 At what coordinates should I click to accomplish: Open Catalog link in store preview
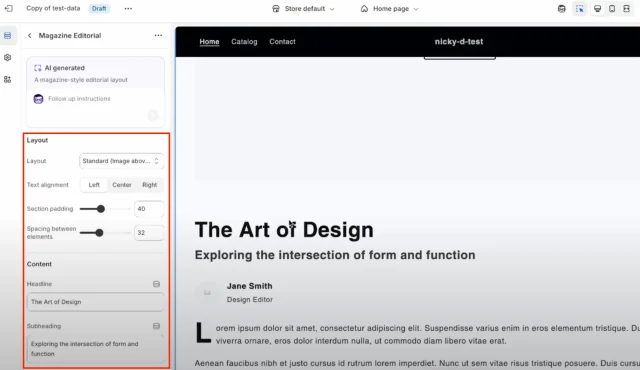tap(244, 42)
